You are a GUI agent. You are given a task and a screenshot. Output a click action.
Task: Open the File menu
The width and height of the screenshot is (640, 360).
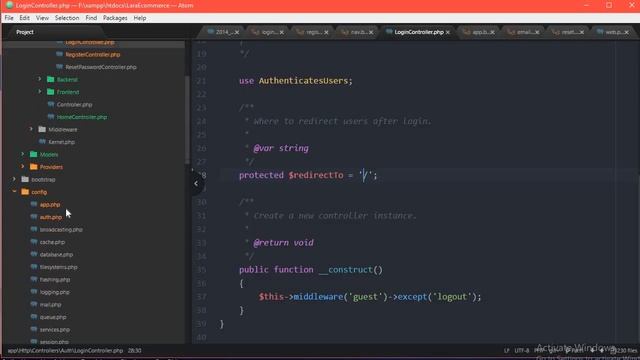[x=9, y=18]
